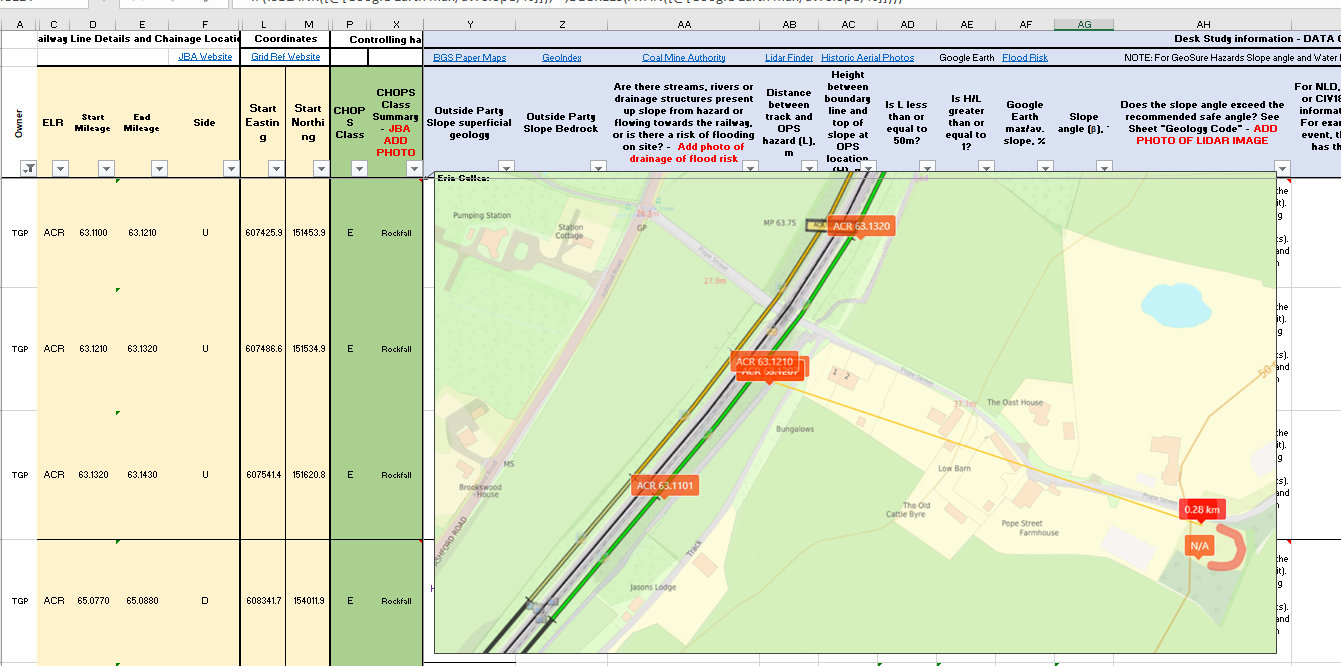Select the cell with start mileage 65.0770
The image size is (1341, 666).
point(93,601)
